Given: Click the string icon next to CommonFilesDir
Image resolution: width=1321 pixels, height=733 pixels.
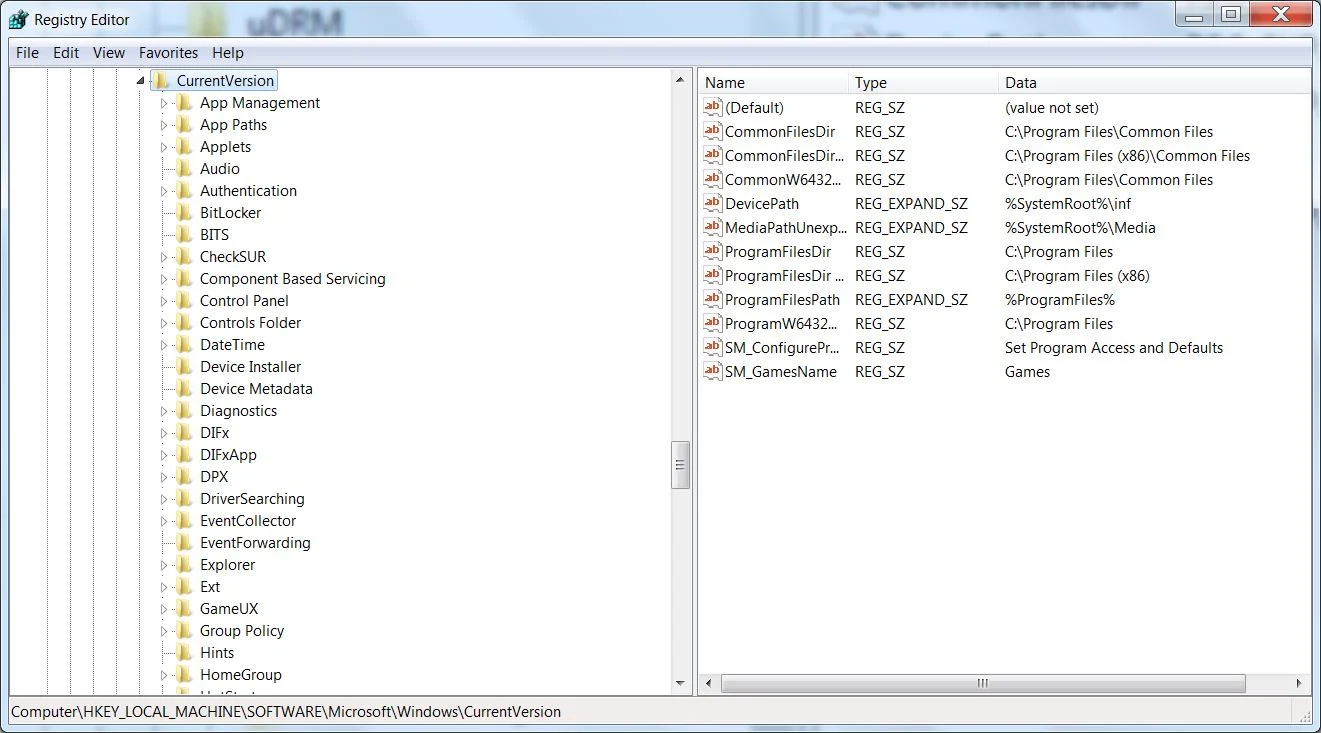Looking at the screenshot, I should click(x=712, y=131).
